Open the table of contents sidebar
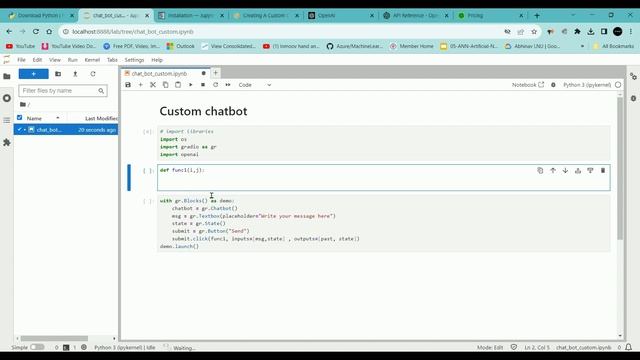Image resolution: width=640 pixels, height=360 pixels. pyautogui.click(x=7, y=120)
